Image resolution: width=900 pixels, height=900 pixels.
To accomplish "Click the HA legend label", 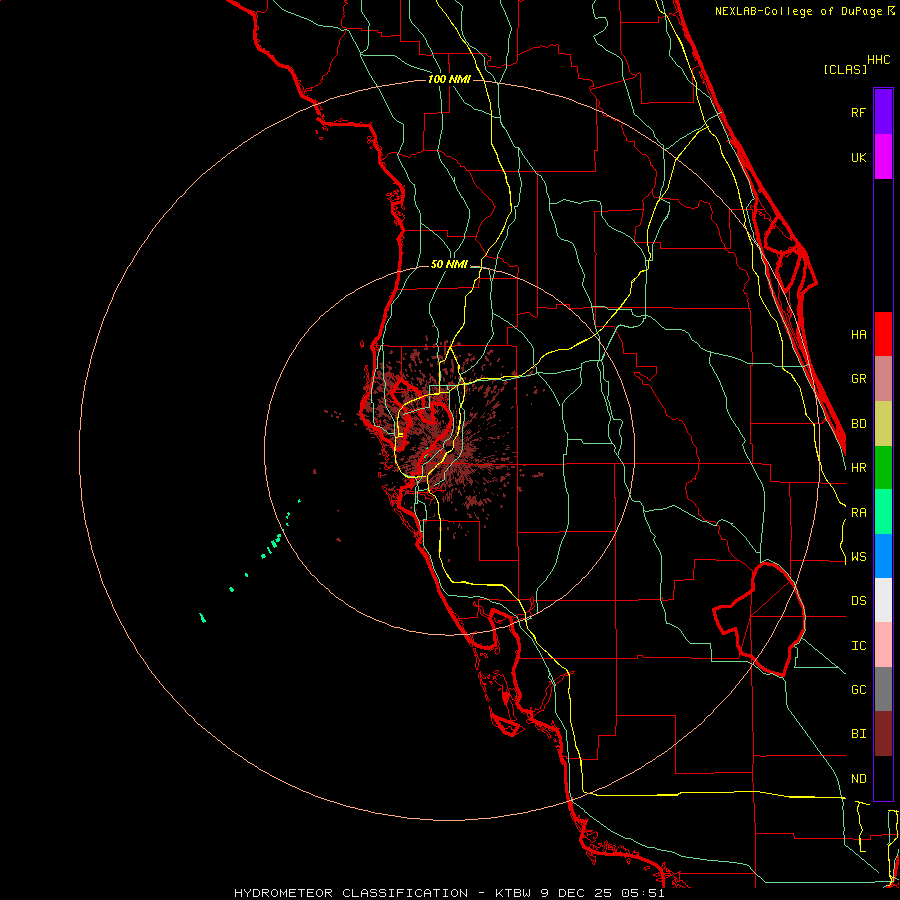I will pyautogui.click(x=858, y=335).
